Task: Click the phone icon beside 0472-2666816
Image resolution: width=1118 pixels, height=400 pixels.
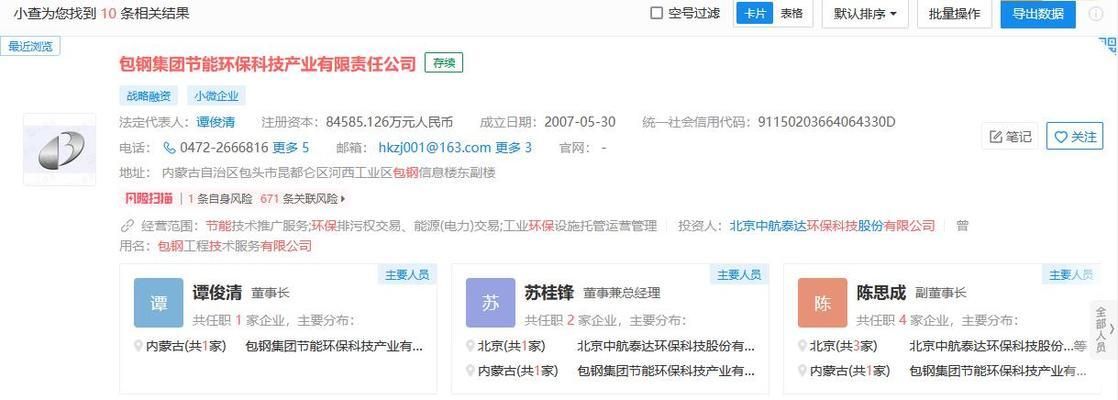Action: [x=170, y=148]
